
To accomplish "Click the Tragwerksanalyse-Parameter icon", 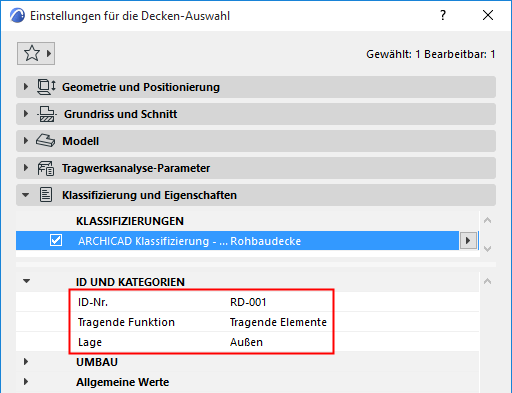I will coord(46,168).
